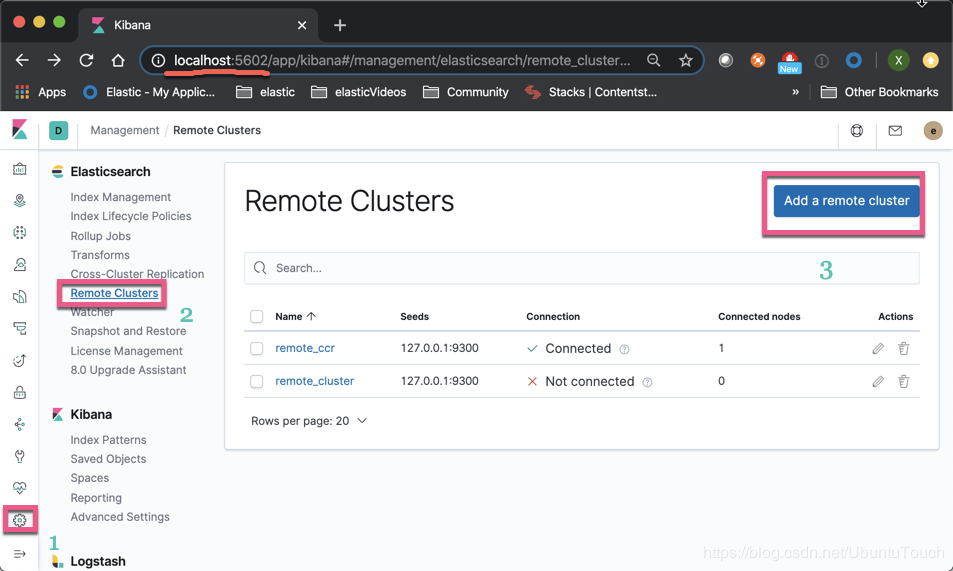Image resolution: width=953 pixels, height=571 pixels.
Task: Open the Dev Tools wrench icon
Action: point(19,456)
